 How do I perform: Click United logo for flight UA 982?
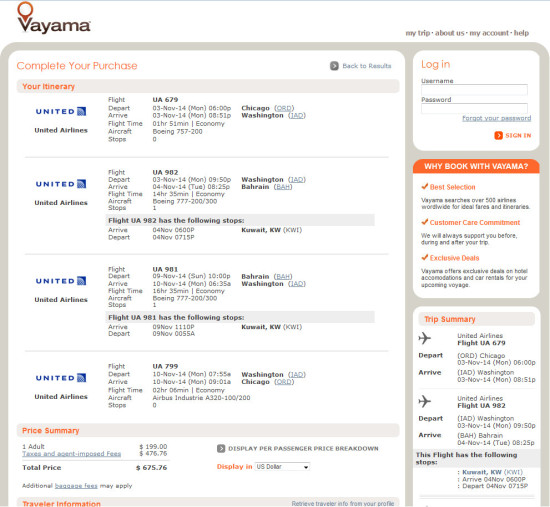tap(61, 184)
